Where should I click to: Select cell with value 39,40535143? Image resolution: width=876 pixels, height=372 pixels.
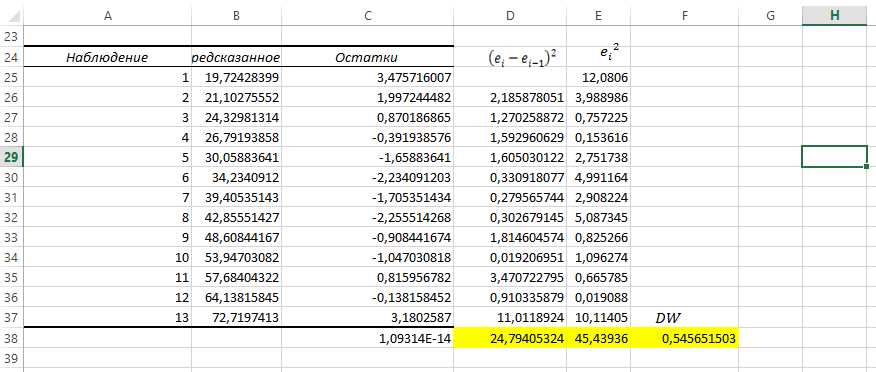(x=236, y=197)
